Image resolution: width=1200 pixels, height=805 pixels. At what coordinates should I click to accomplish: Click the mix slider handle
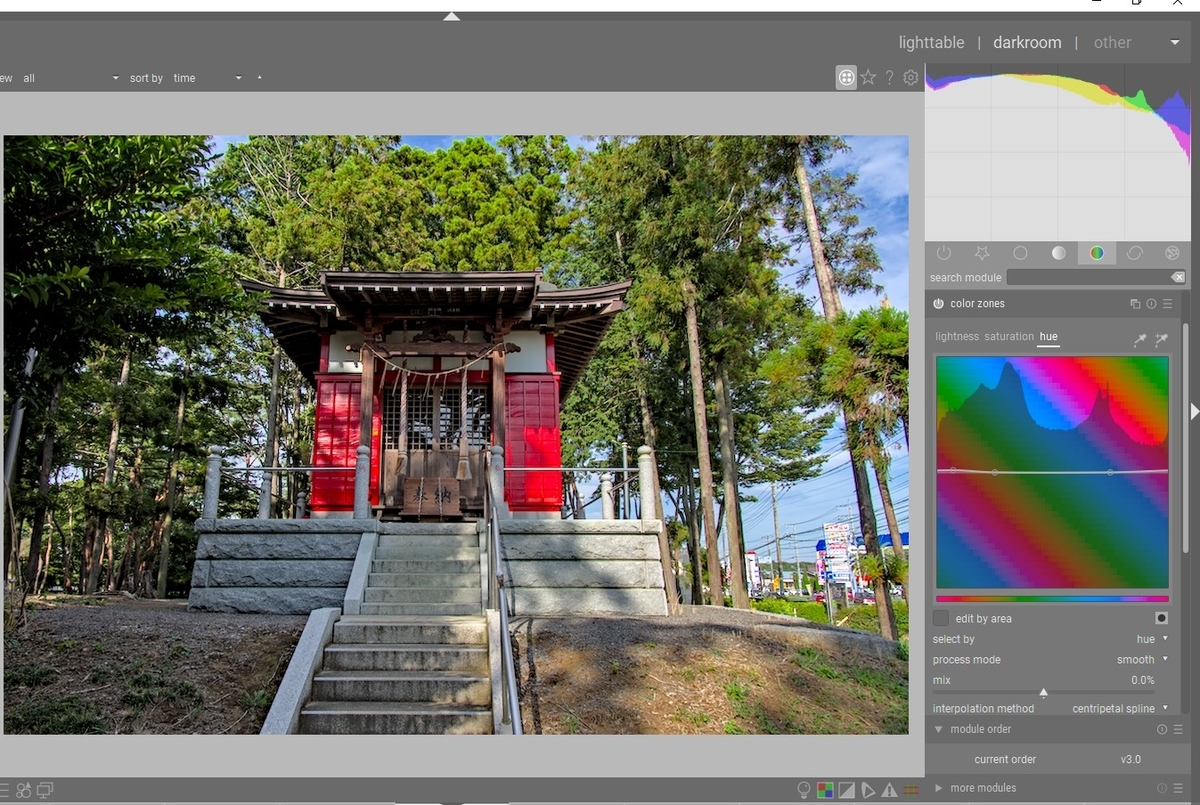[x=1043, y=692]
